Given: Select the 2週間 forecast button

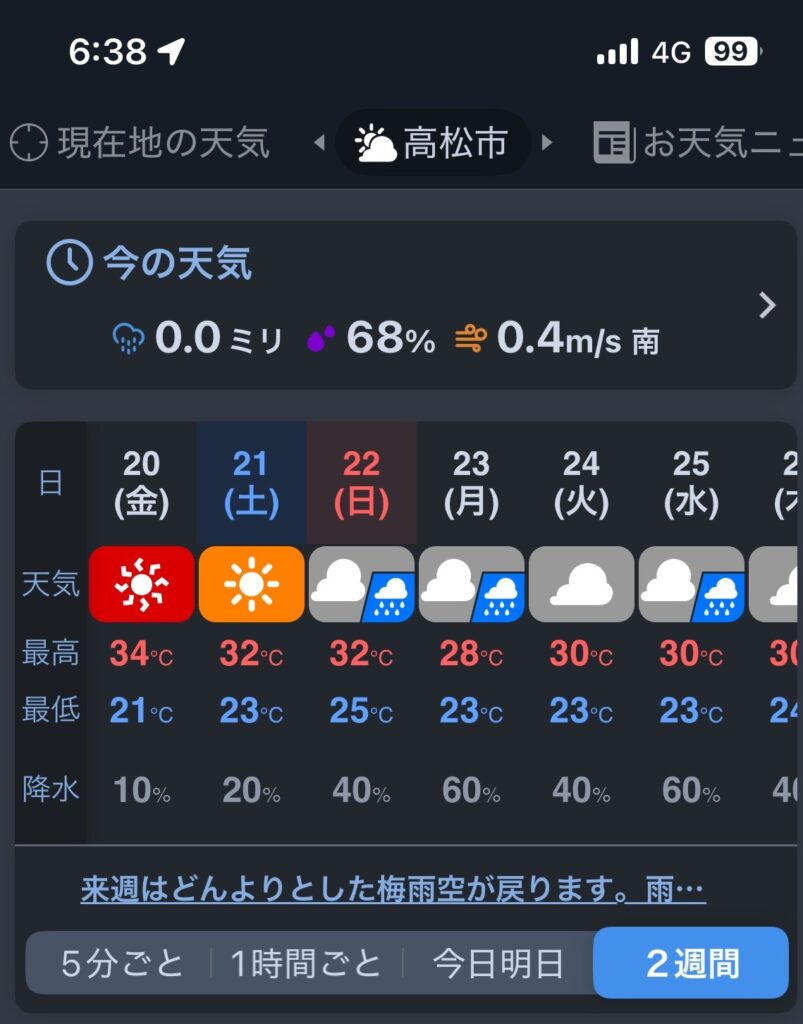Looking at the screenshot, I should coord(691,963).
